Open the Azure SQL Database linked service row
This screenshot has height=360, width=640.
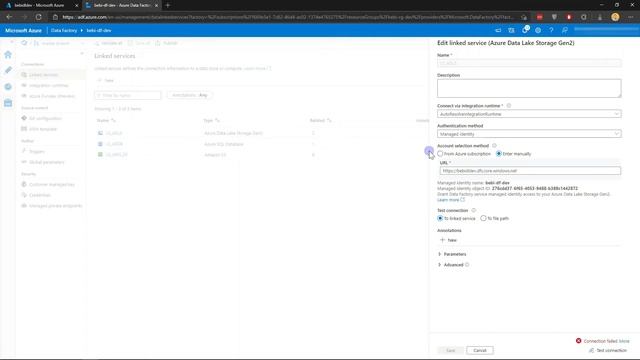[x=261, y=144]
